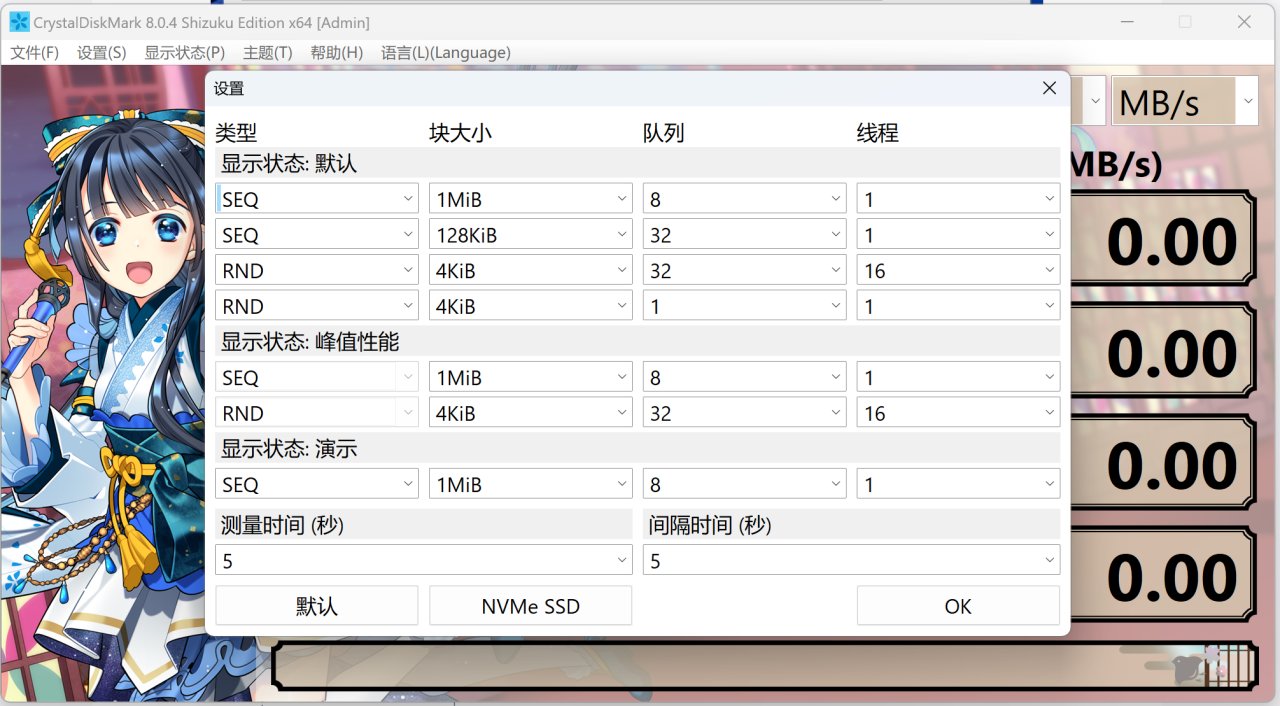1280x706 pixels.
Task: Confirm settings with the OK button
Action: [957, 605]
